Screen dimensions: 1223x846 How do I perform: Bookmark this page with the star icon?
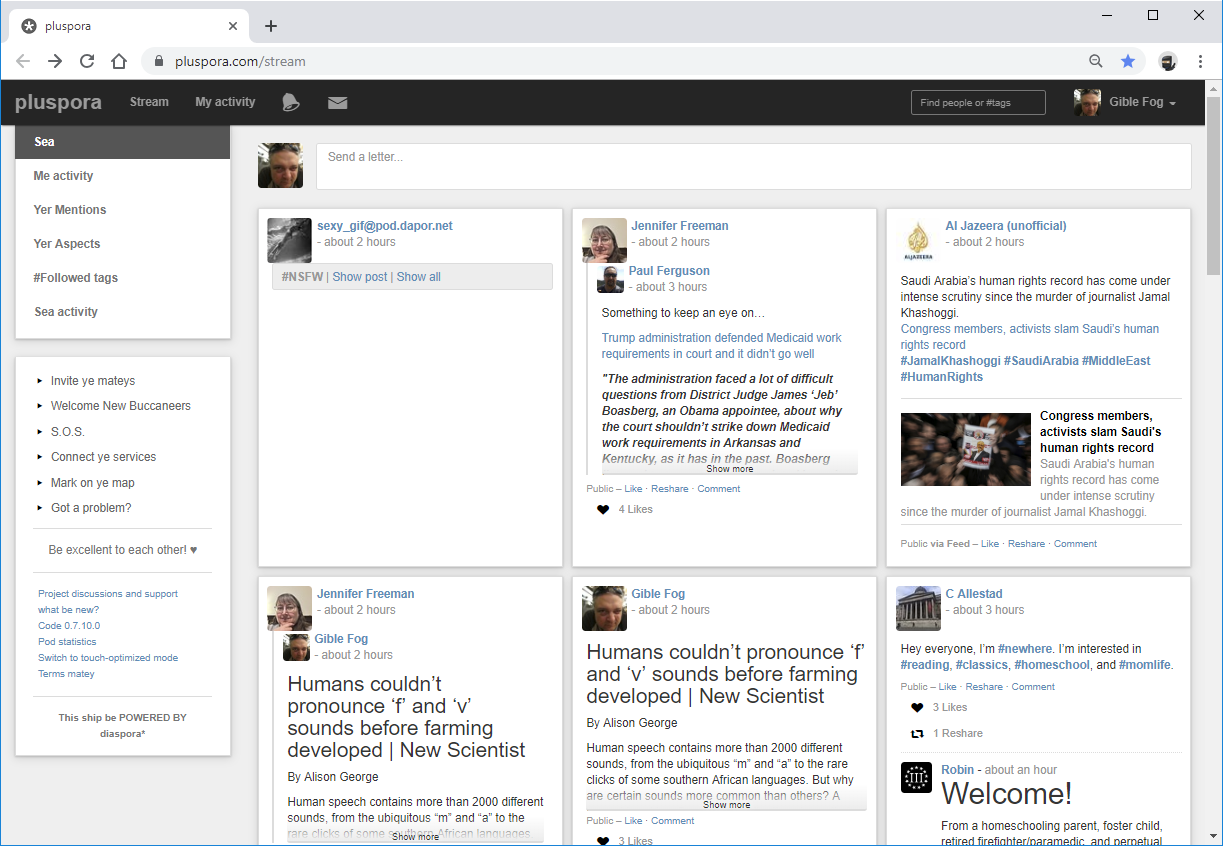[x=1128, y=61]
